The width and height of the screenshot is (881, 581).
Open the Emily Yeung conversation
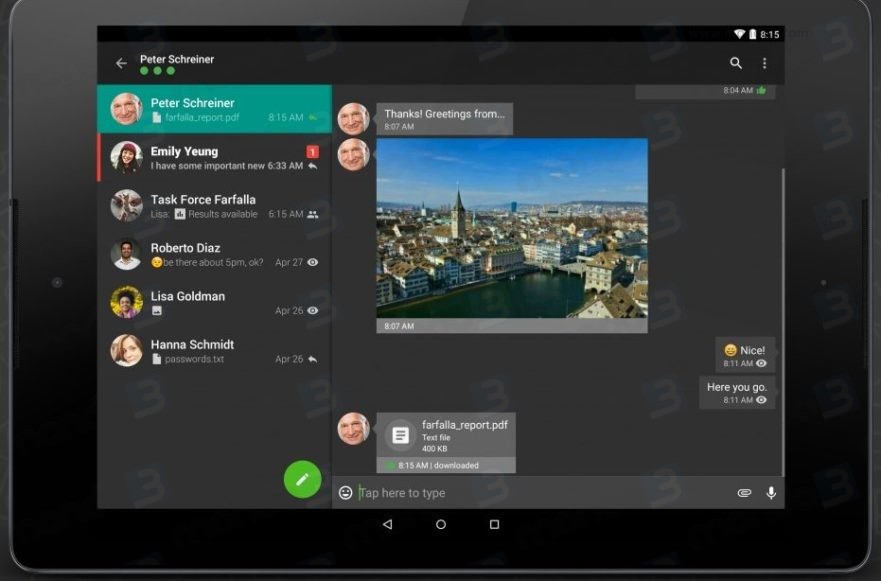pyautogui.click(x=215, y=157)
